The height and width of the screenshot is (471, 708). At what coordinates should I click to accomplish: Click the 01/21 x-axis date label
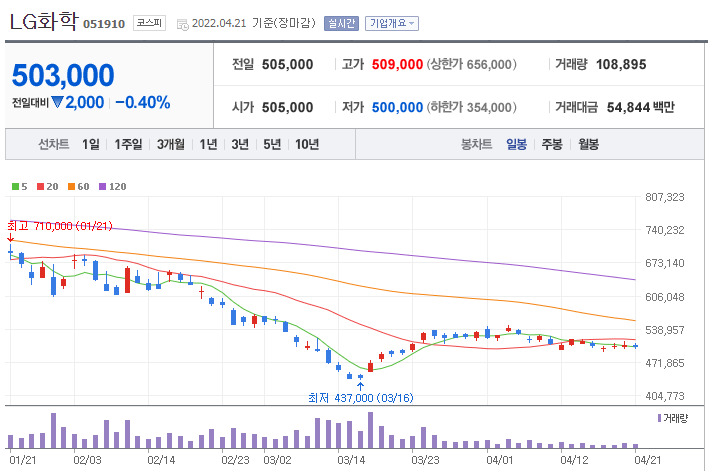coord(23,460)
